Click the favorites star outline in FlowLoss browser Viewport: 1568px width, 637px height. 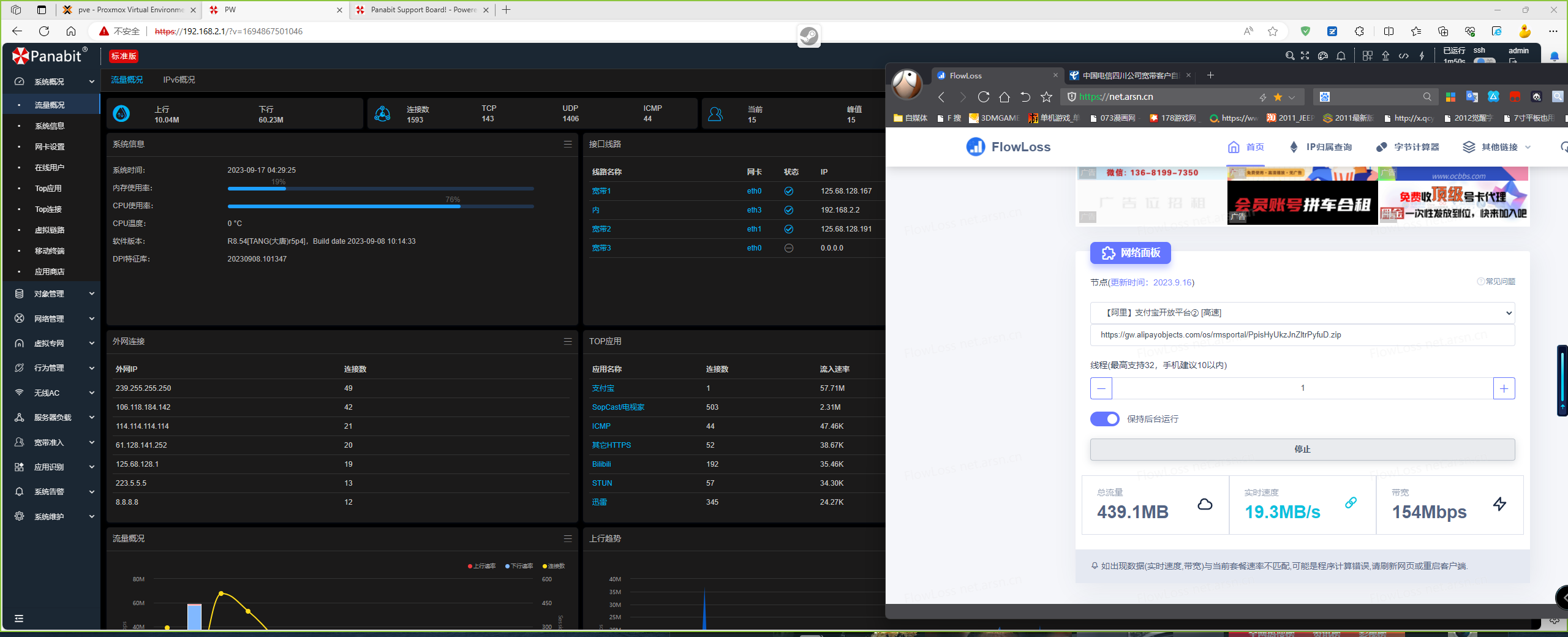pos(1046,97)
